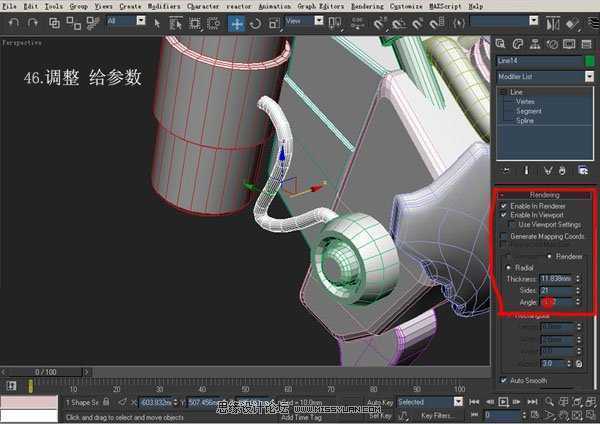
Task: Select the Renderer radio button
Action: click(x=549, y=256)
